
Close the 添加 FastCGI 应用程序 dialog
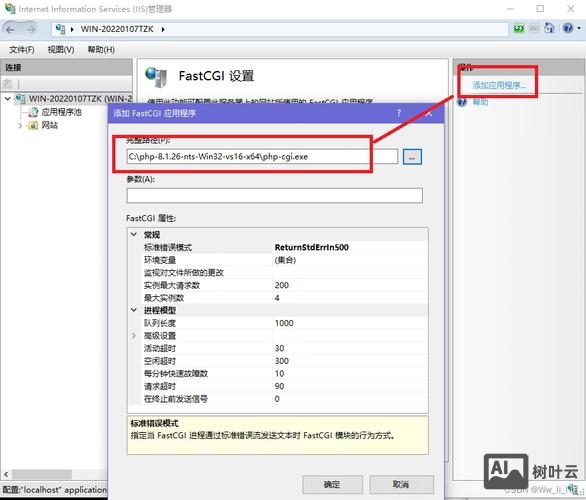click(428, 113)
